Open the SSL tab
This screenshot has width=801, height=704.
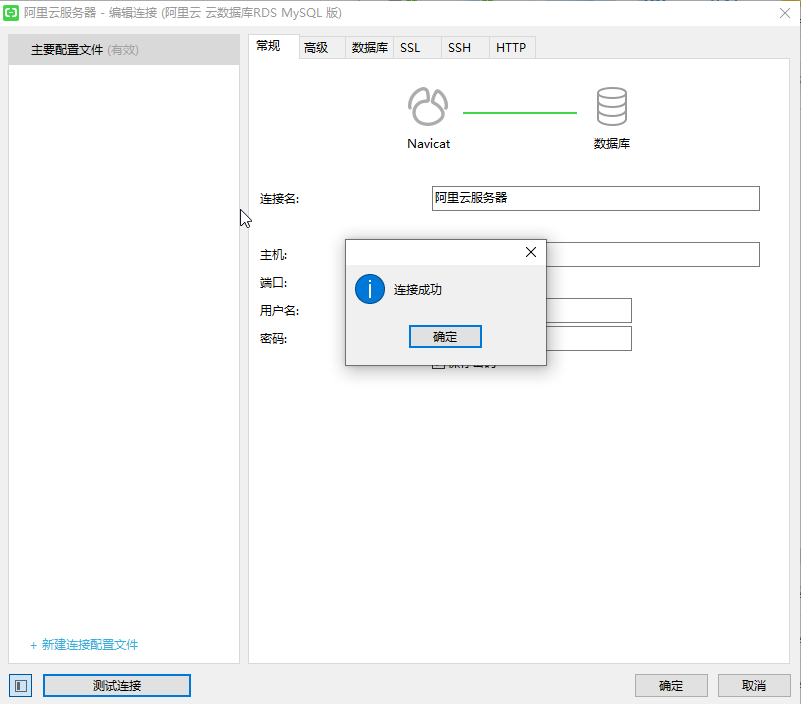click(417, 48)
